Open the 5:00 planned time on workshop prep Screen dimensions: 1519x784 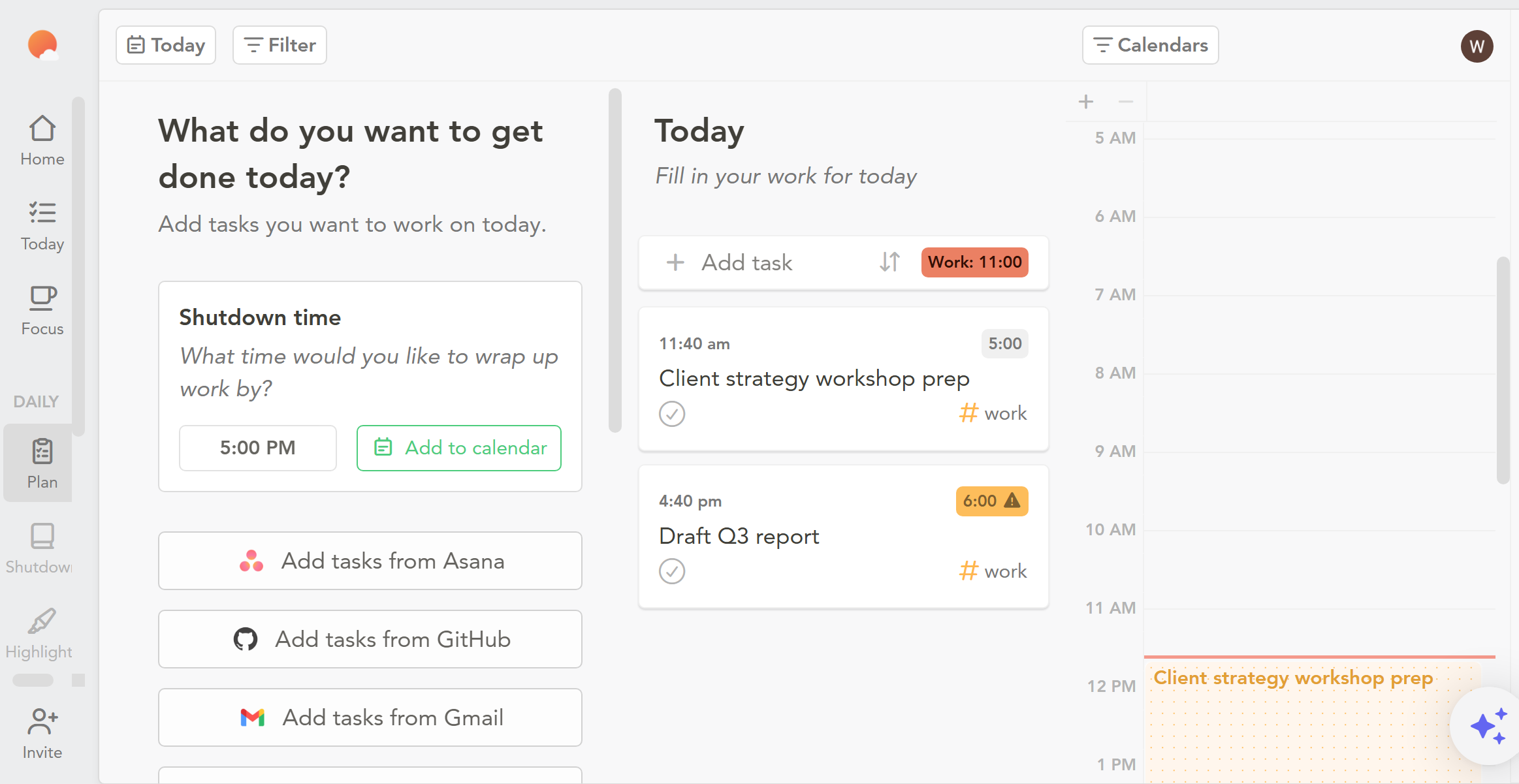click(1004, 344)
